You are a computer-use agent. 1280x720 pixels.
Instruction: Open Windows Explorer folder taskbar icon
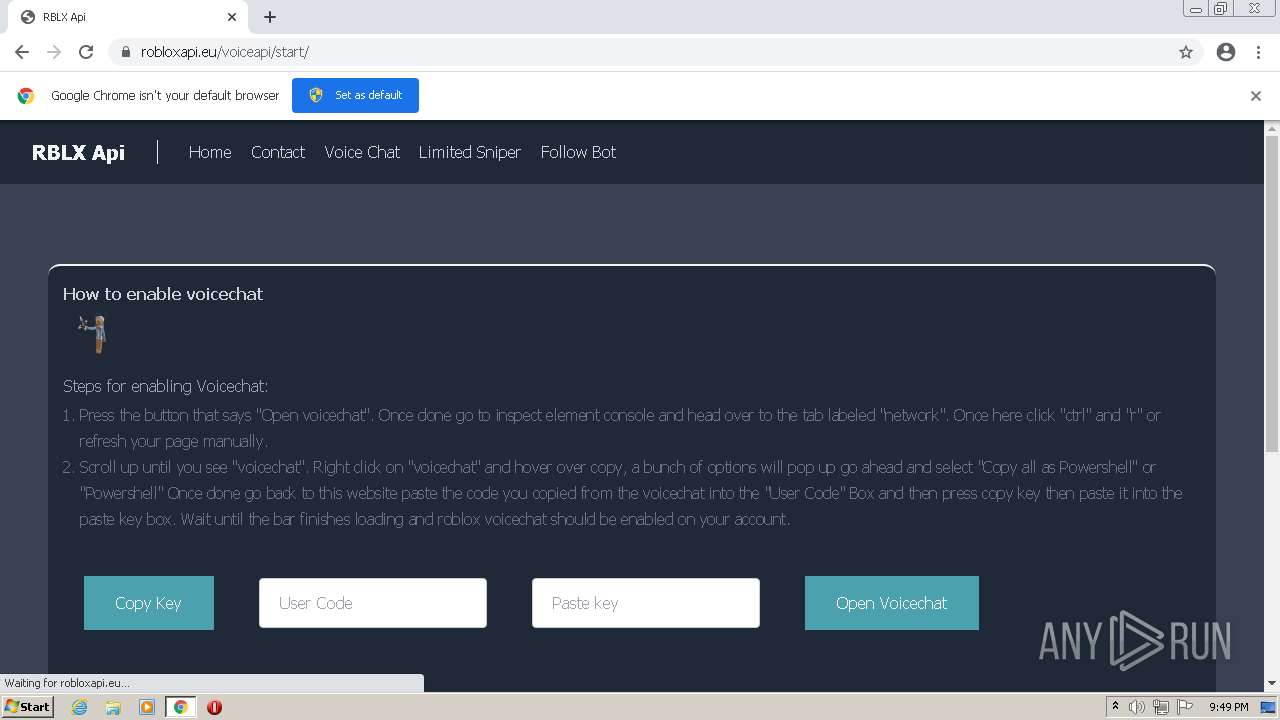113,707
